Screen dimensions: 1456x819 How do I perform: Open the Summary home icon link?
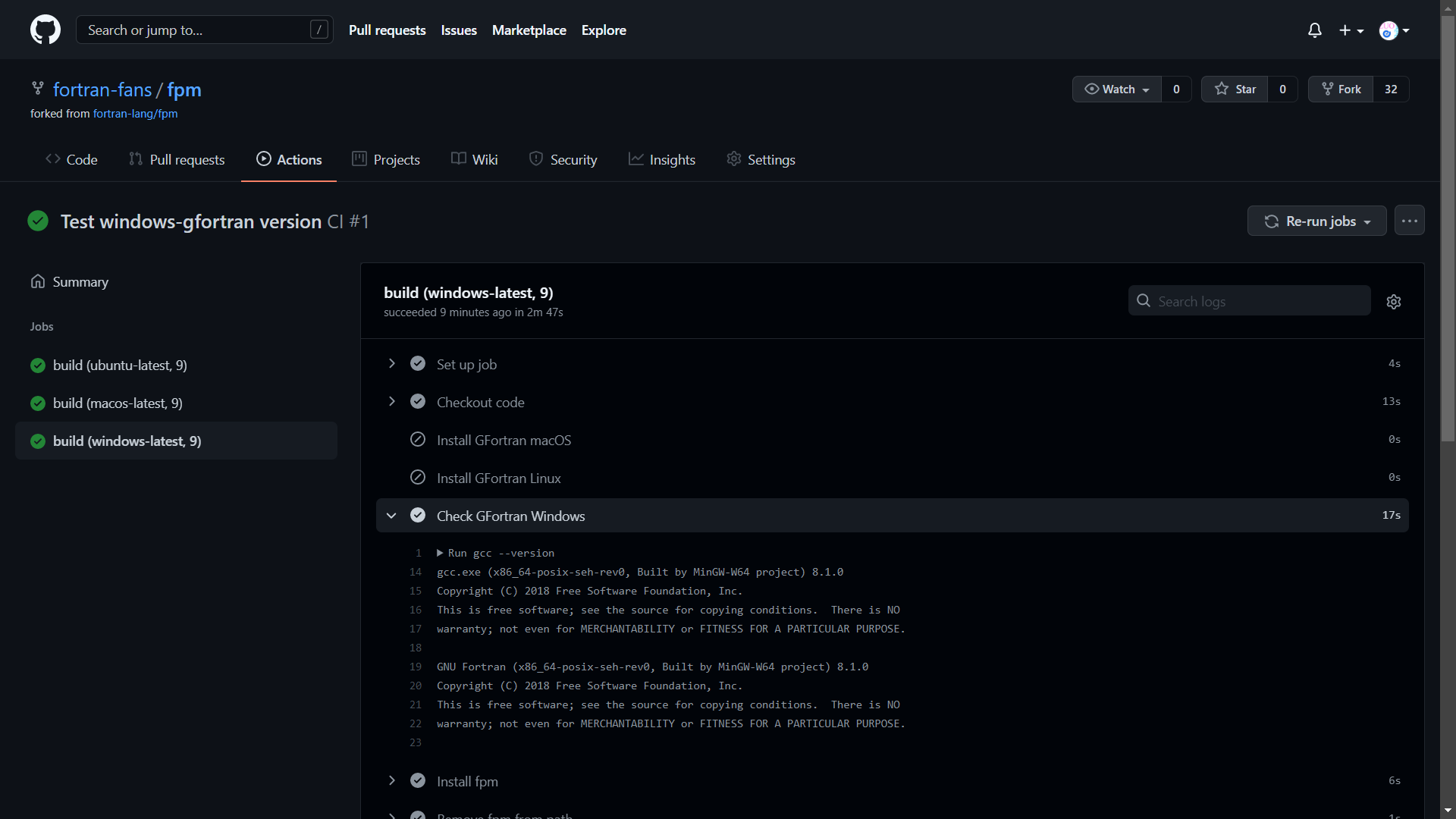tap(38, 282)
